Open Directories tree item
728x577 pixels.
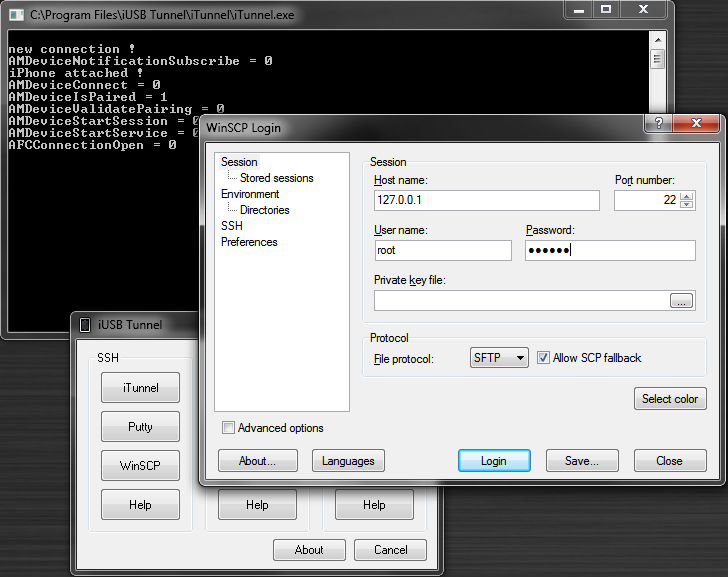(x=264, y=210)
